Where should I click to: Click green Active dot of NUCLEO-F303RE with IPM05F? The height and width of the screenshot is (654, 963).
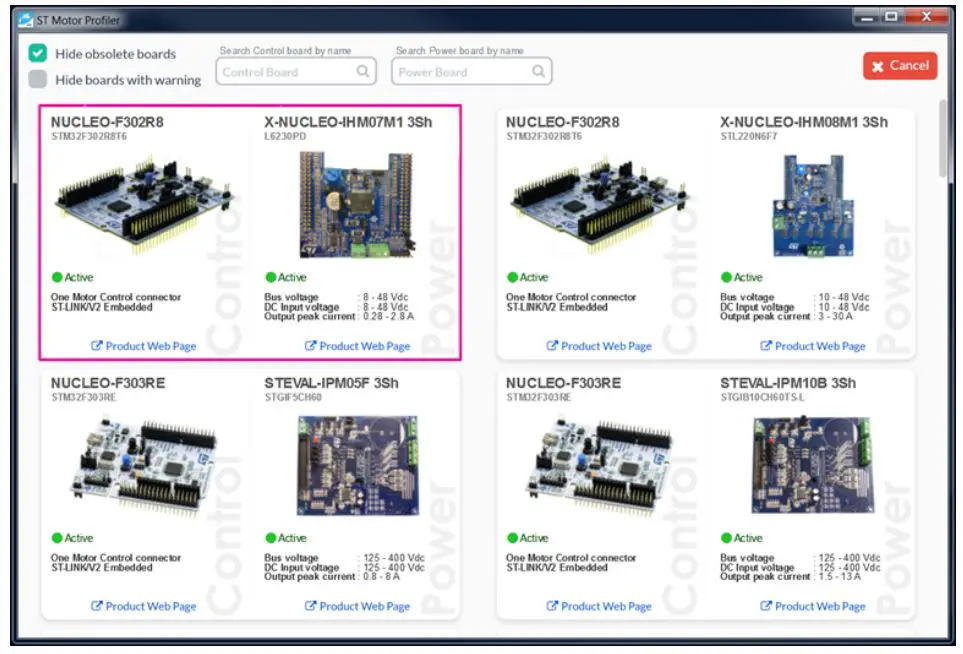(x=57, y=538)
